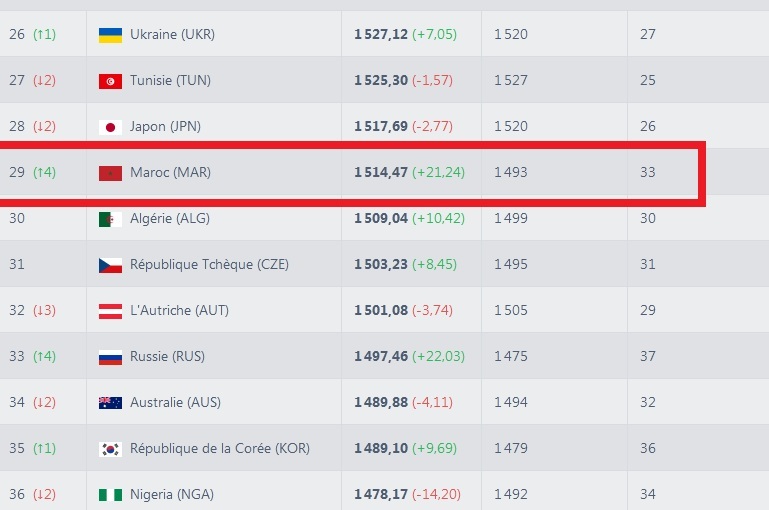Click the Czech Republic flag icon

click(110, 265)
